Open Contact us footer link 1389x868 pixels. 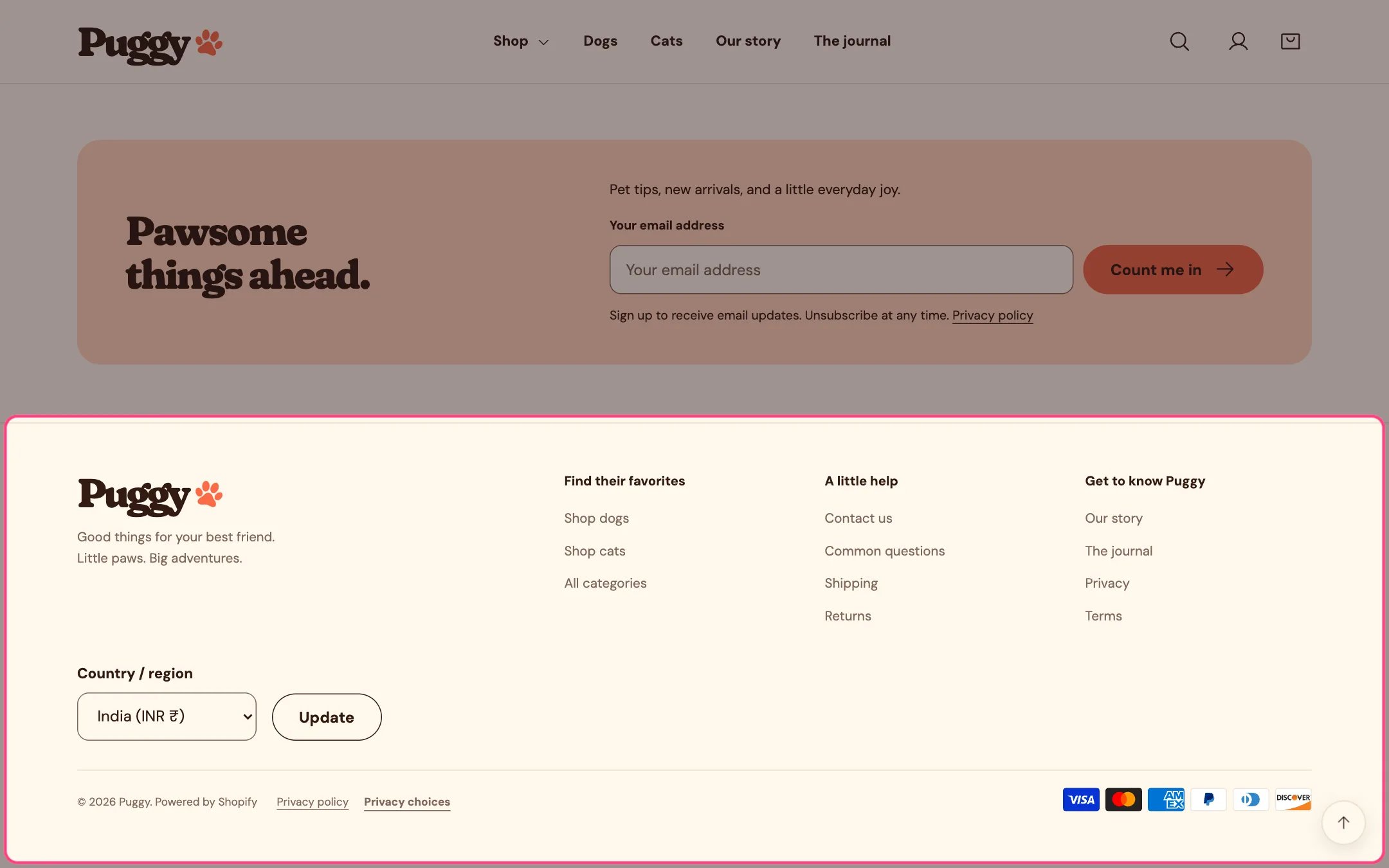[858, 518]
